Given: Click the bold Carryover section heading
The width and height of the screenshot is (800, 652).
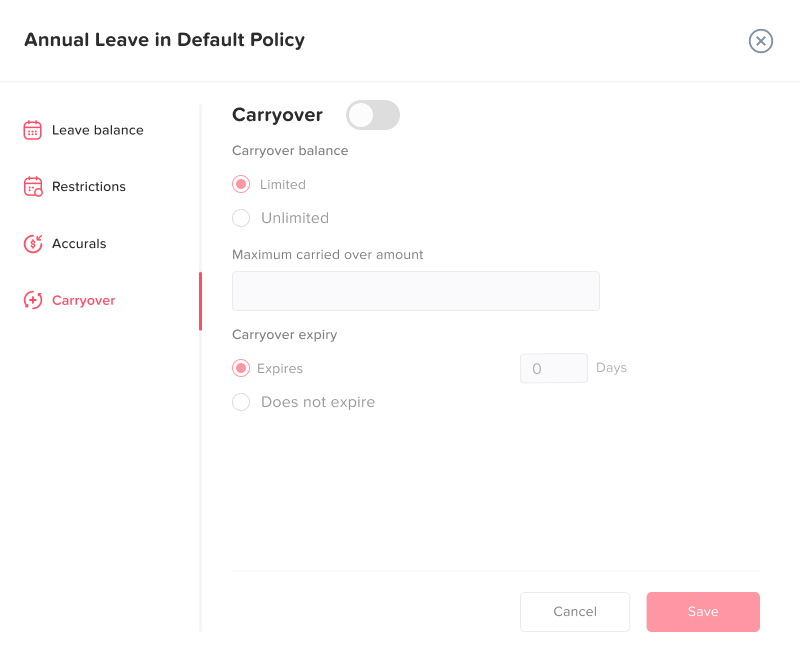Looking at the screenshot, I should point(277,115).
